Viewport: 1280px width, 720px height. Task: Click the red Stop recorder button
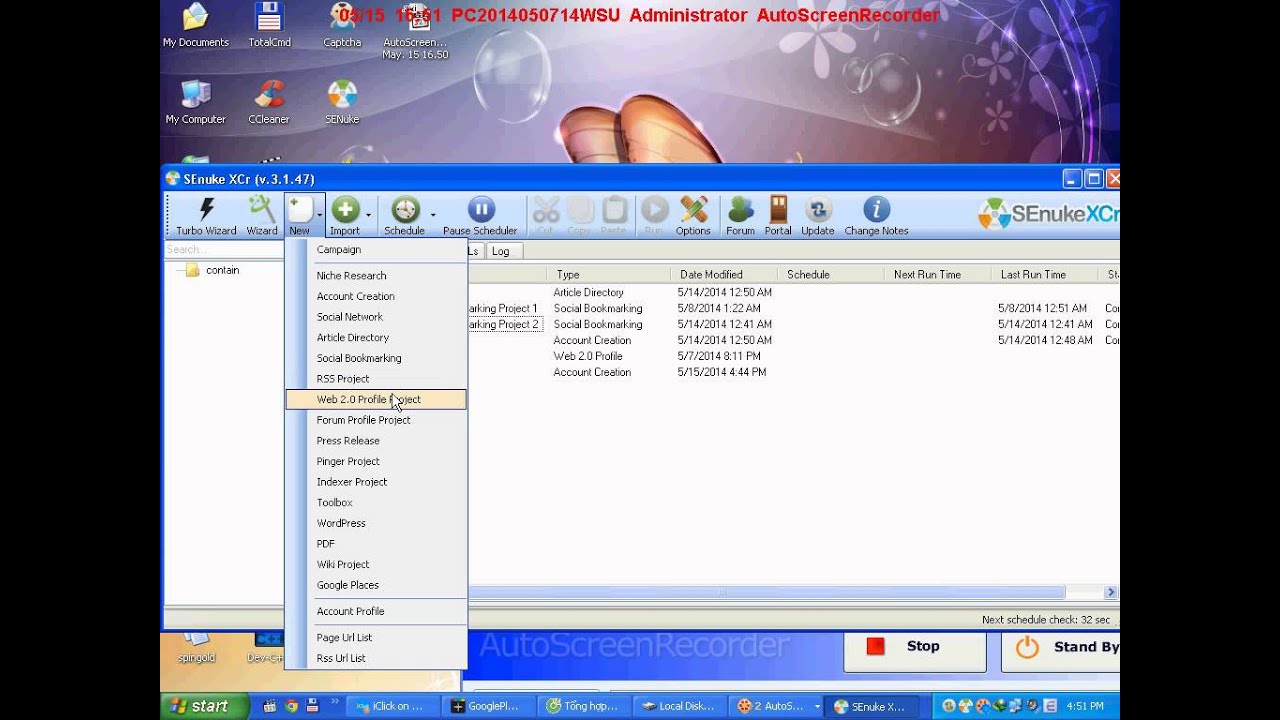(x=914, y=647)
